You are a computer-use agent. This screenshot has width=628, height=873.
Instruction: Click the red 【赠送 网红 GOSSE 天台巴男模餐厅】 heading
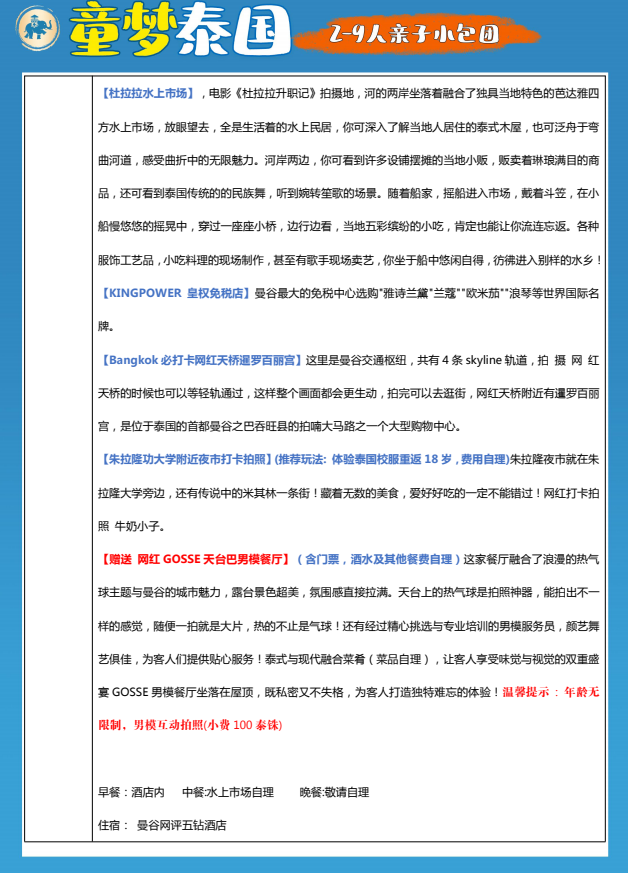[195, 559]
